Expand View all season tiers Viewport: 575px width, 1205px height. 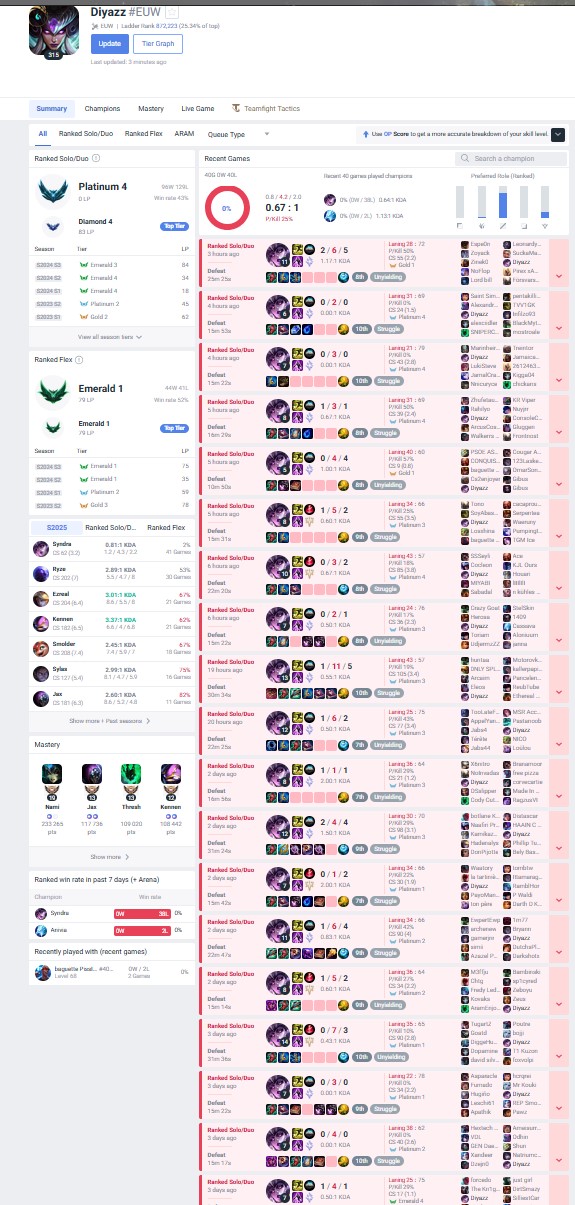pos(112,337)
